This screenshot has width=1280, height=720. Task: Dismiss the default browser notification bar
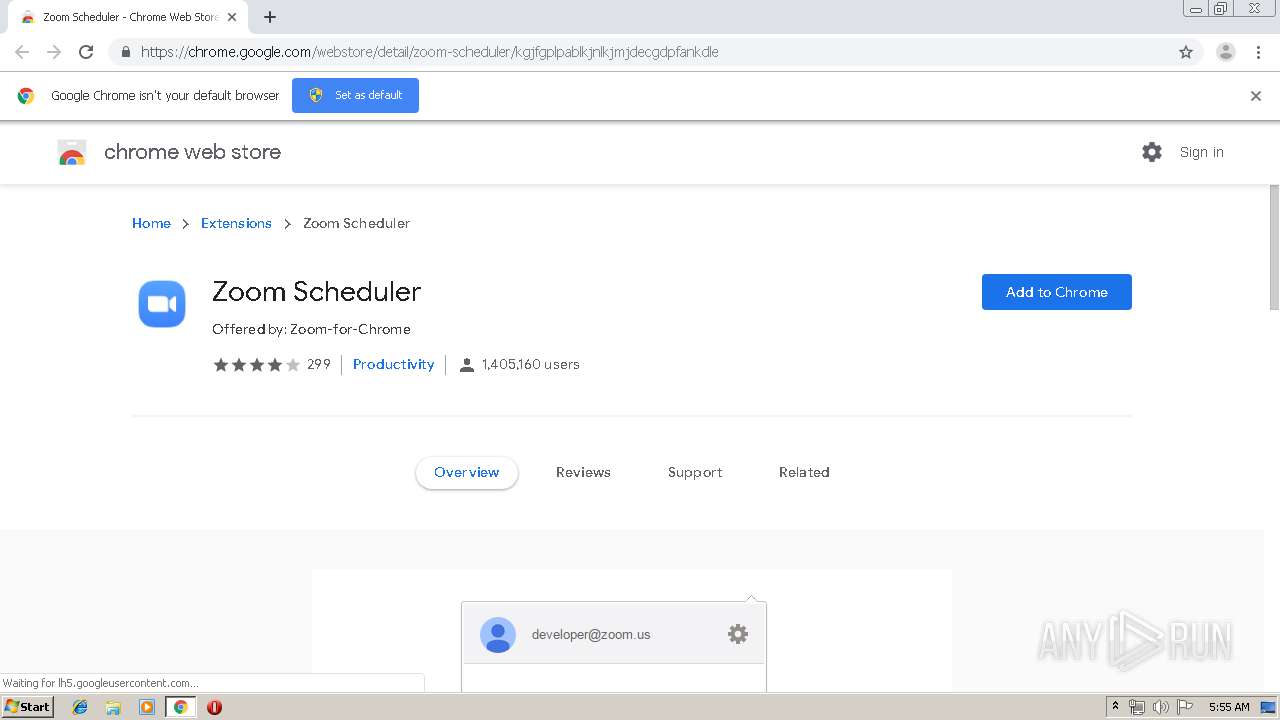1256,96
